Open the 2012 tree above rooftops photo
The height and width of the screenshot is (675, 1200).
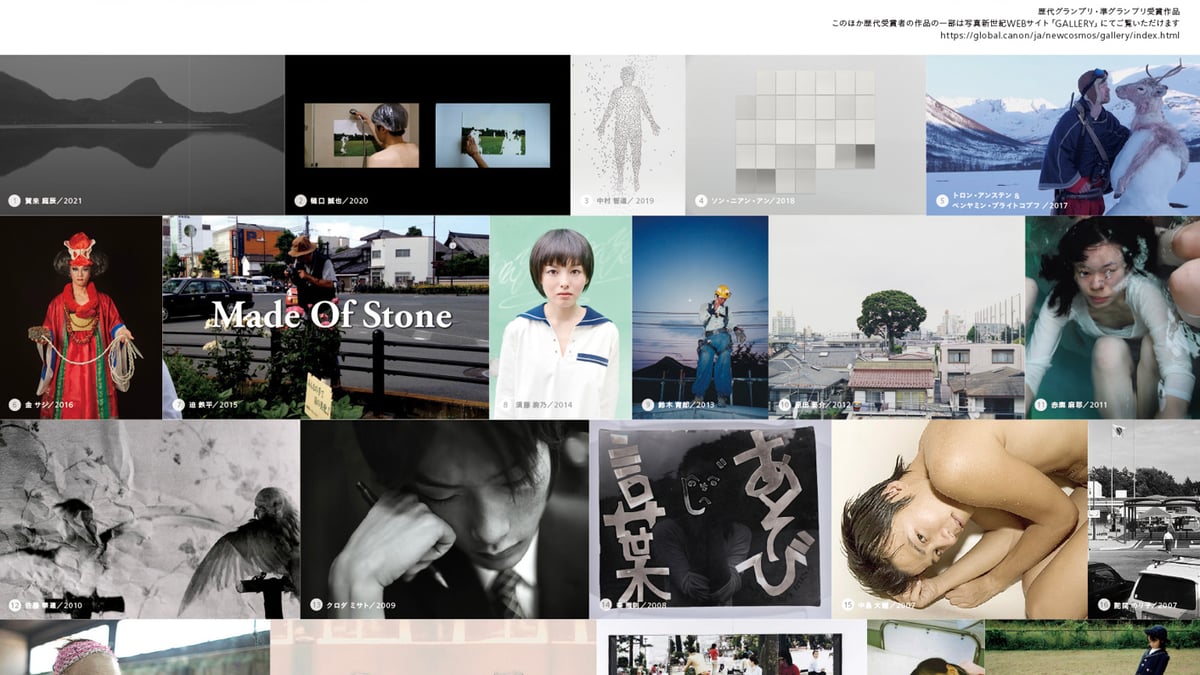click(x=897, y=317)
